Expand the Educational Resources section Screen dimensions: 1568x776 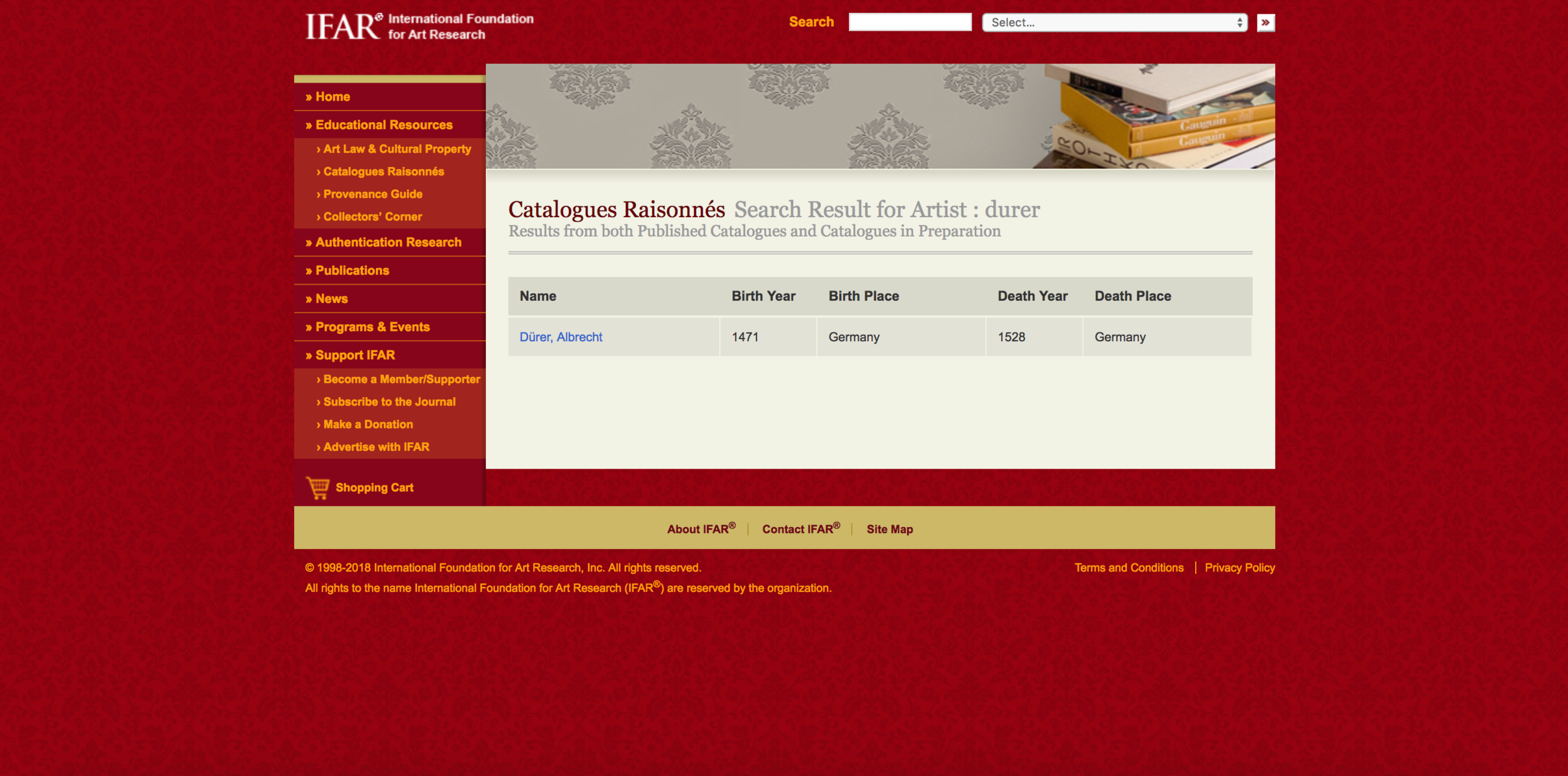point(383,125)
